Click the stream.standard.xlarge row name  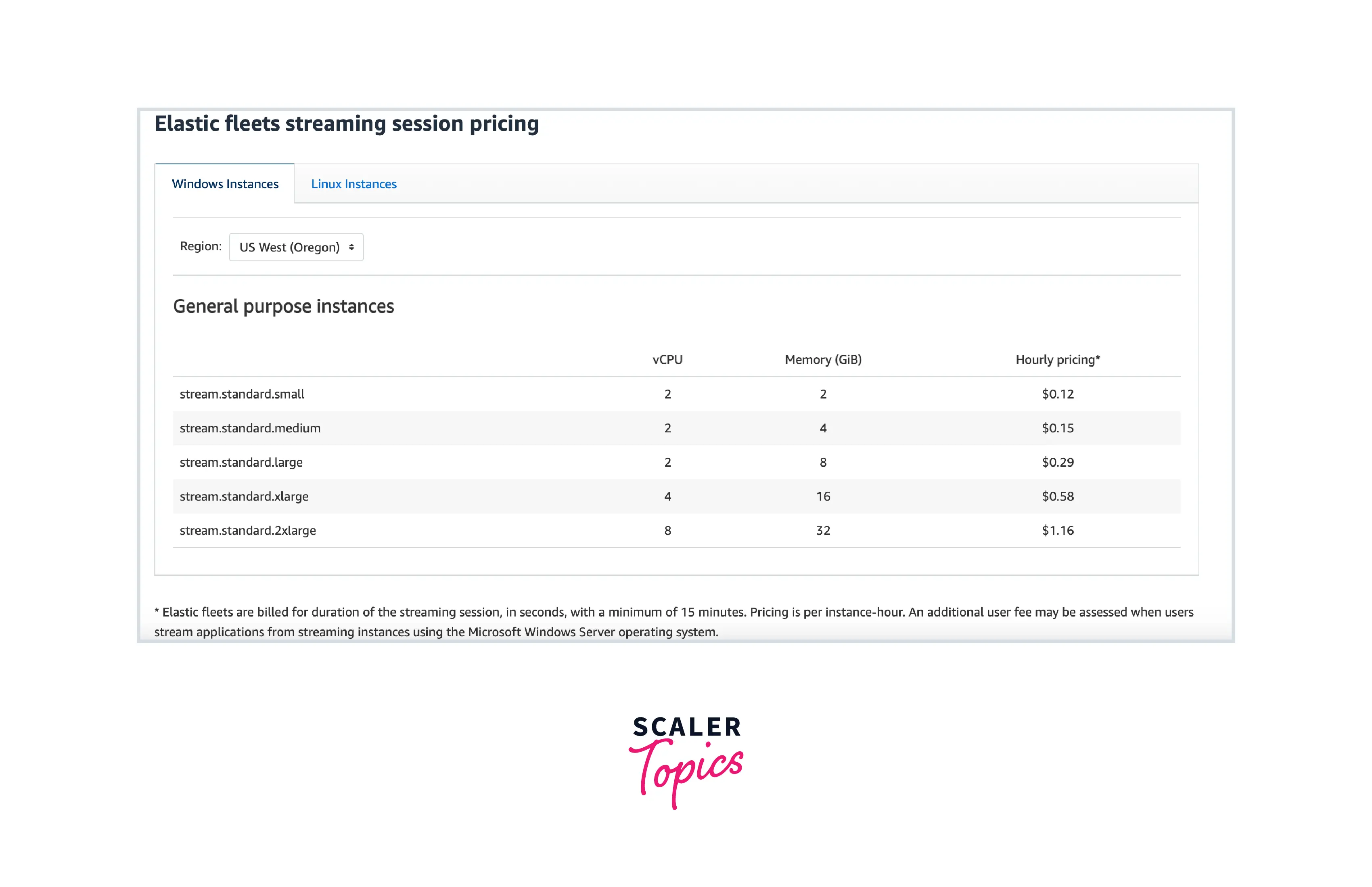point(244,496)
